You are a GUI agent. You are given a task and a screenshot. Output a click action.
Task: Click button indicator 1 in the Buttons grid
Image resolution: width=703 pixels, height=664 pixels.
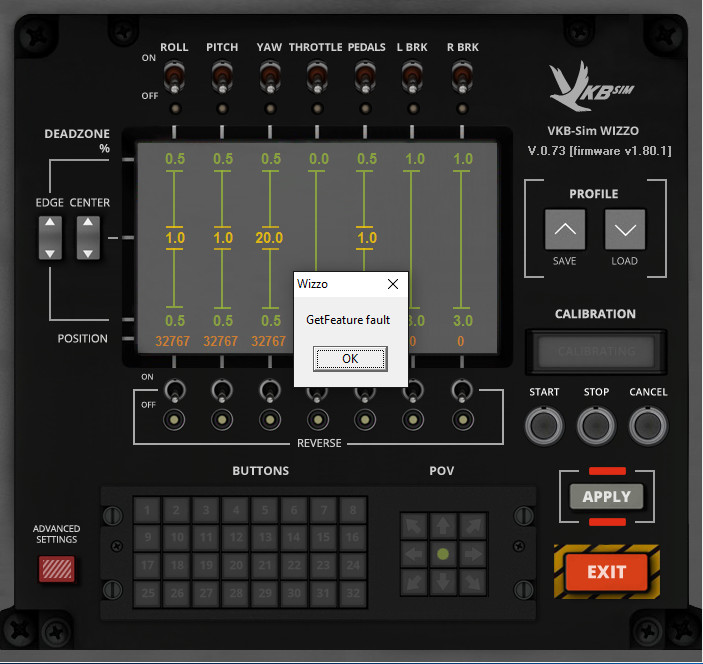pos(147,510)
